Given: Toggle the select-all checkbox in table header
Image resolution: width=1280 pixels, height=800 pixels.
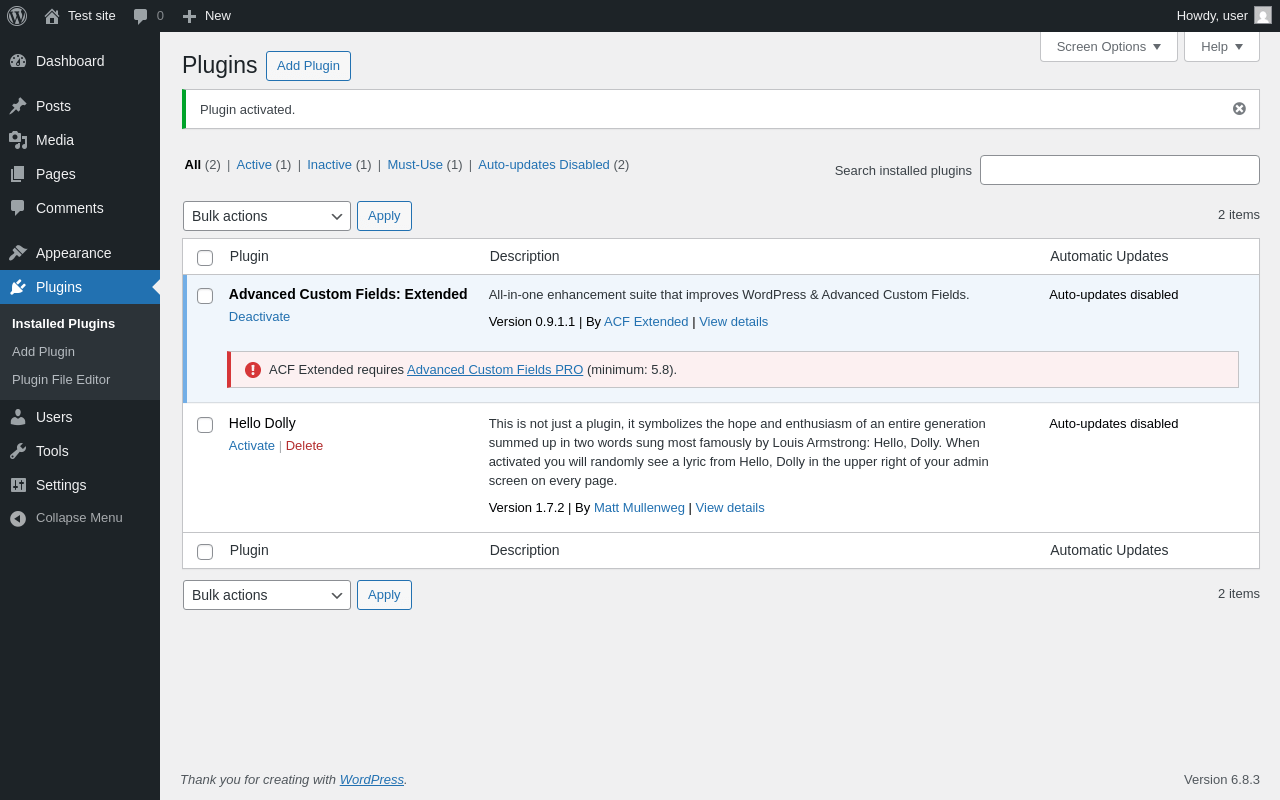Looking at the screenshot, I should 205,258.
